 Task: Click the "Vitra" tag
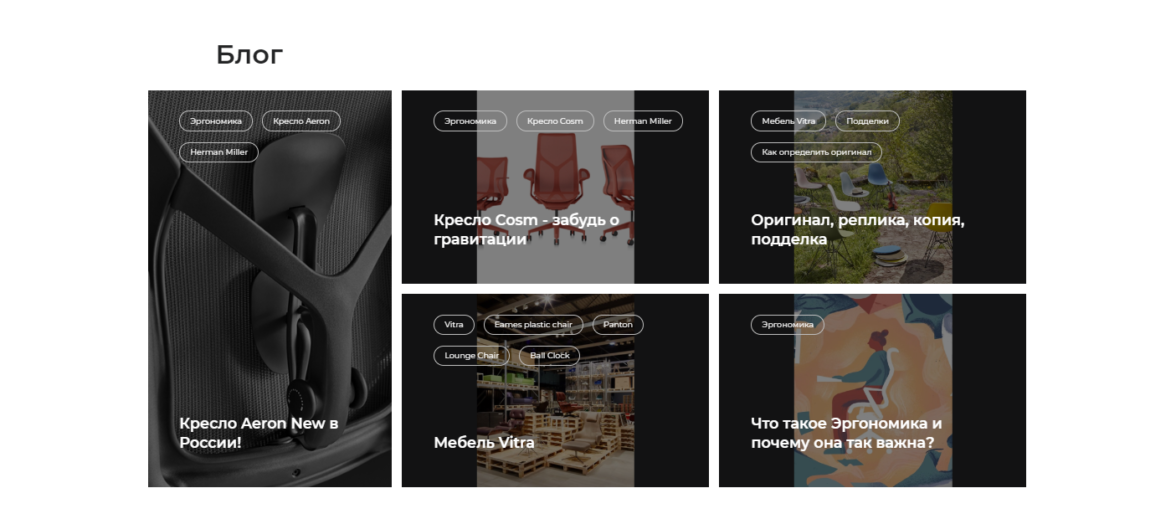click(x=454, y=325)
